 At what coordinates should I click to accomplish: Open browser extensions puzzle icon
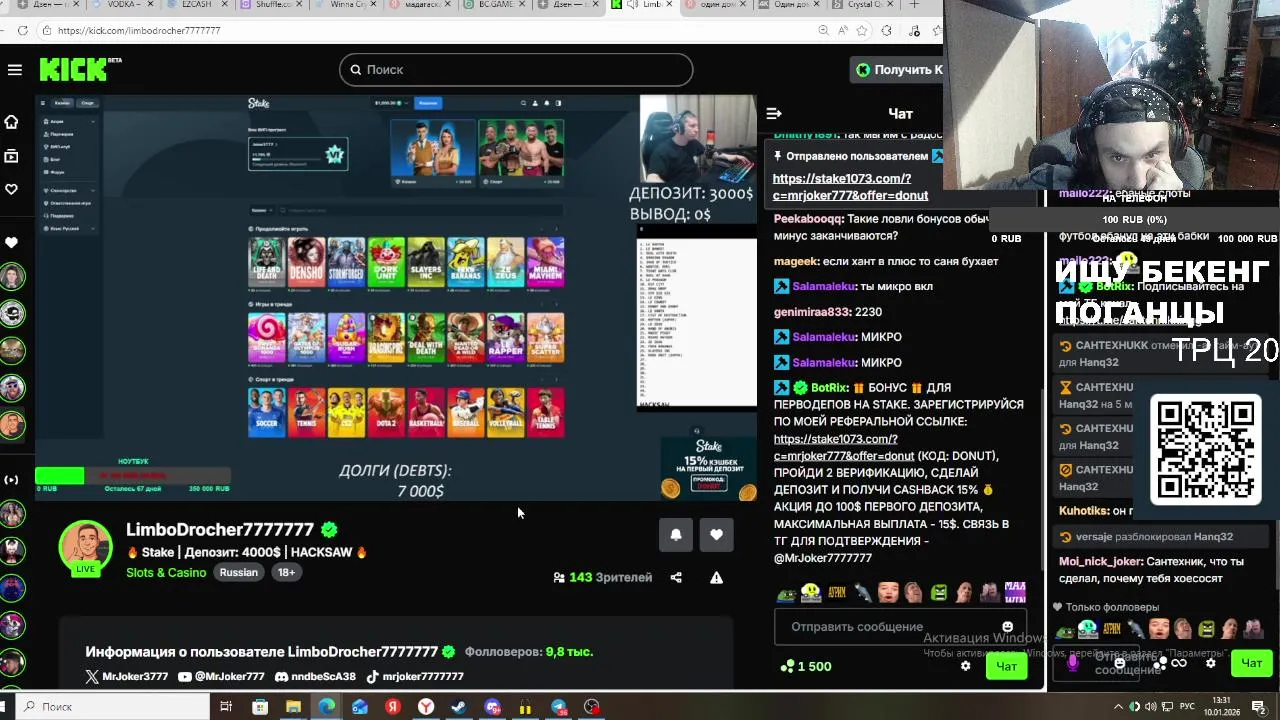886,30
